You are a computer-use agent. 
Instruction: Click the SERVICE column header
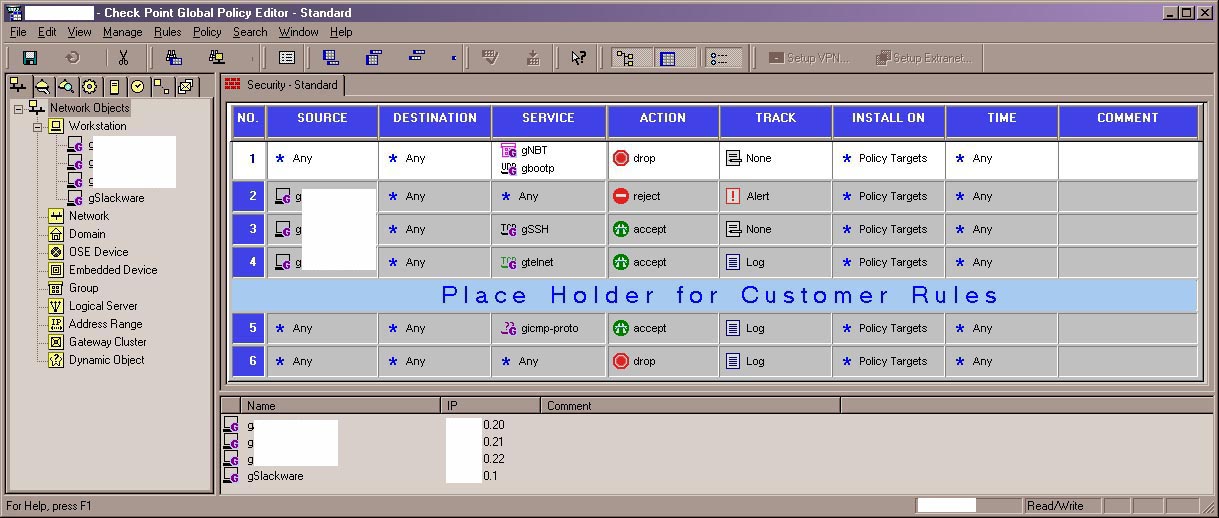pyautogui.click(x=548, y=120)
